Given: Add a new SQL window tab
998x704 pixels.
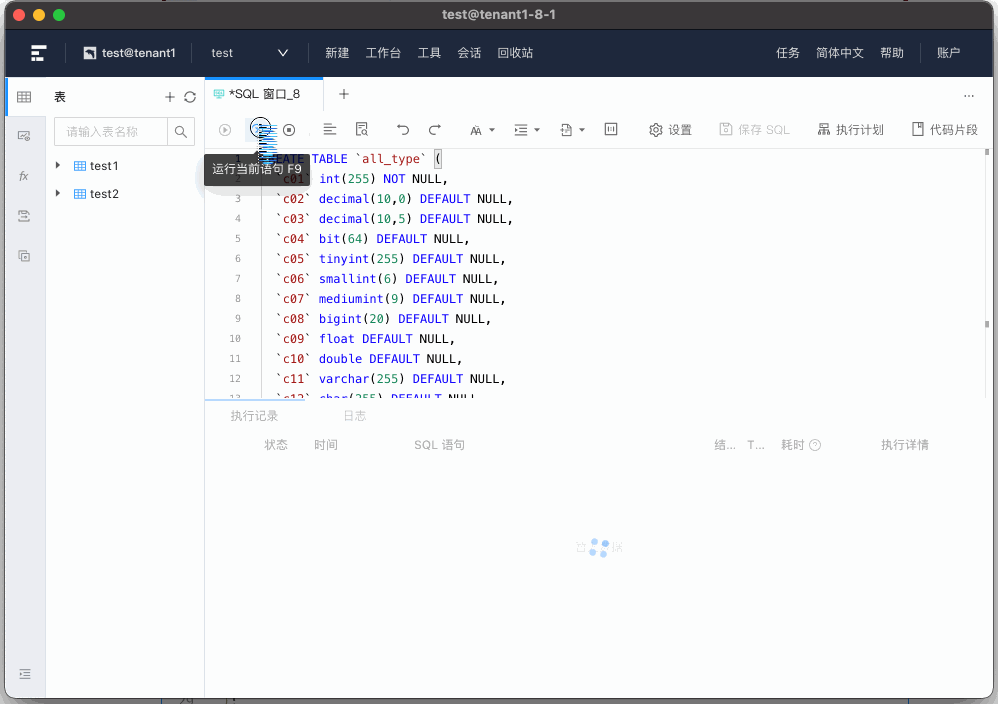Looking at the screenshot, I should coord(344,94).
